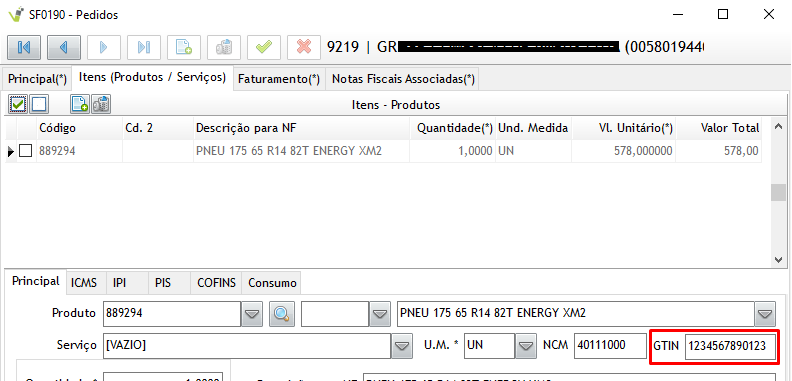Go to next record arrow button
This screenshot has width=792, height=381.
[x=104, y=47]
